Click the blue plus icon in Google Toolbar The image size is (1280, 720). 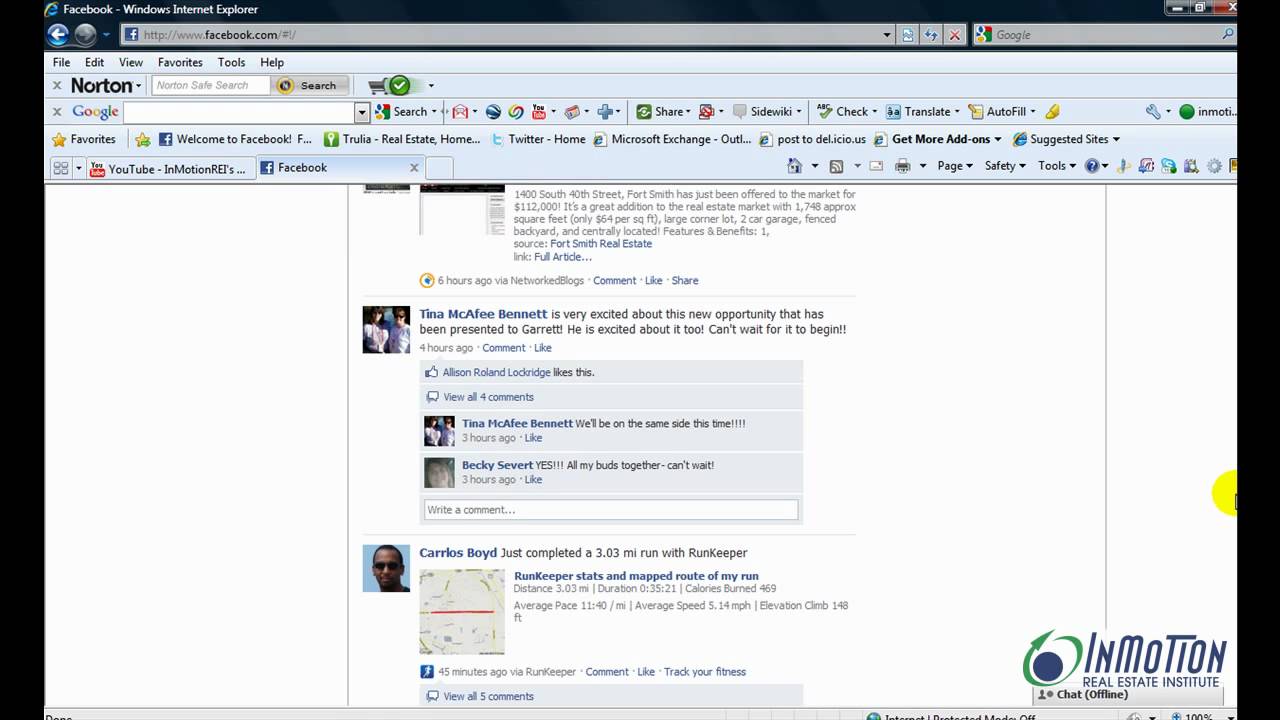[x=604, y=112]
